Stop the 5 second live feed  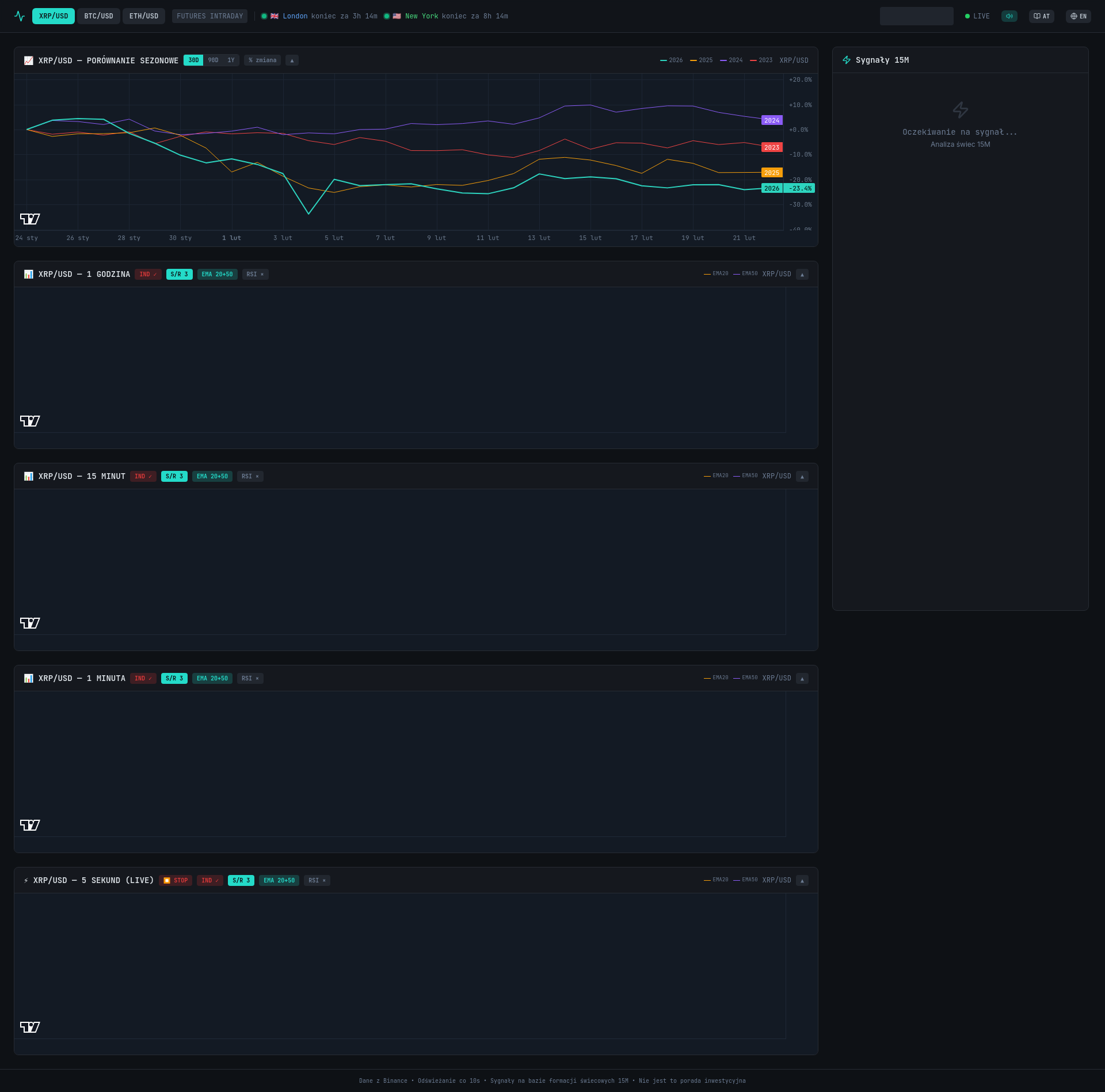point(176,880)
